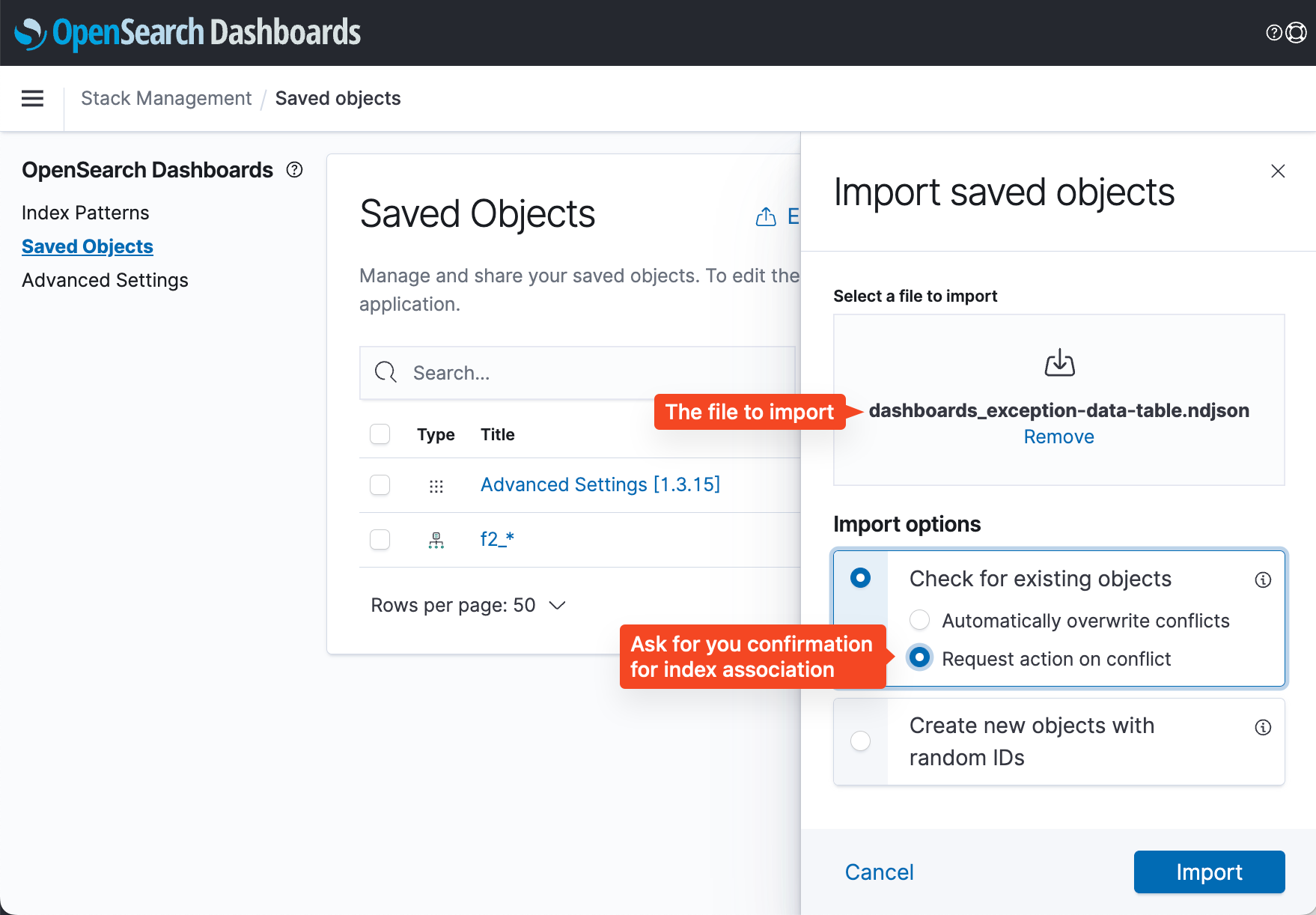The height and width of the screenshot is (915, 1316).
Task: Open Stack Management from the breadcrumb
Action: pyautogui.click(x=166, y=98)
